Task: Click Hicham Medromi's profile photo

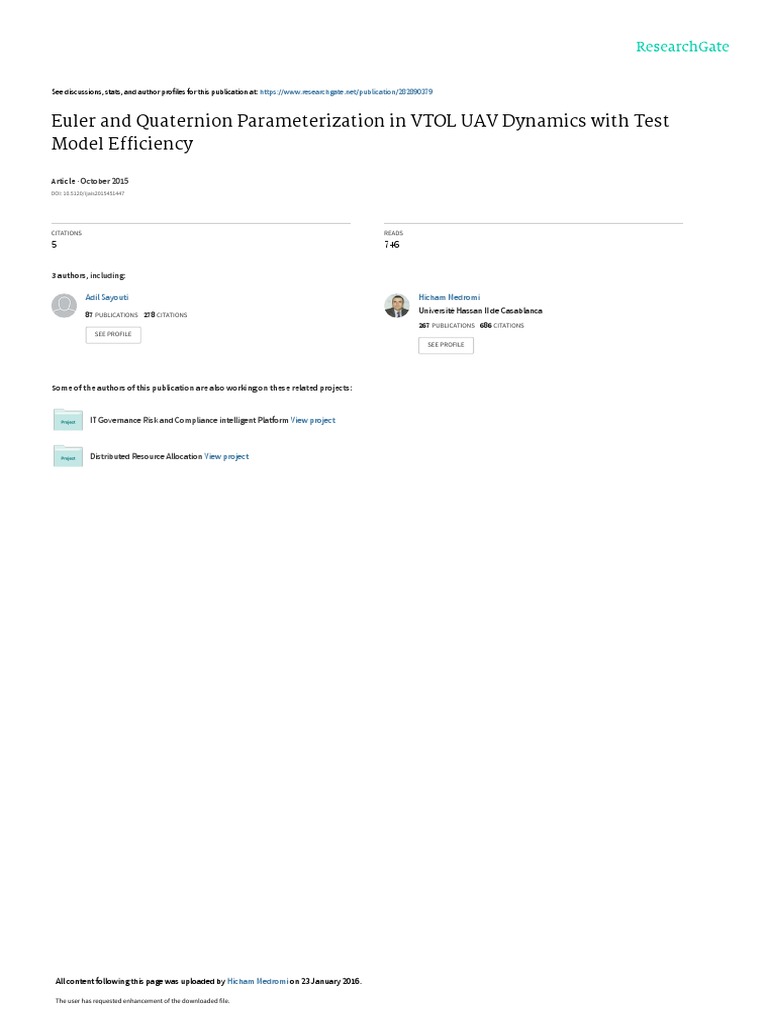Action: (397, 305)
